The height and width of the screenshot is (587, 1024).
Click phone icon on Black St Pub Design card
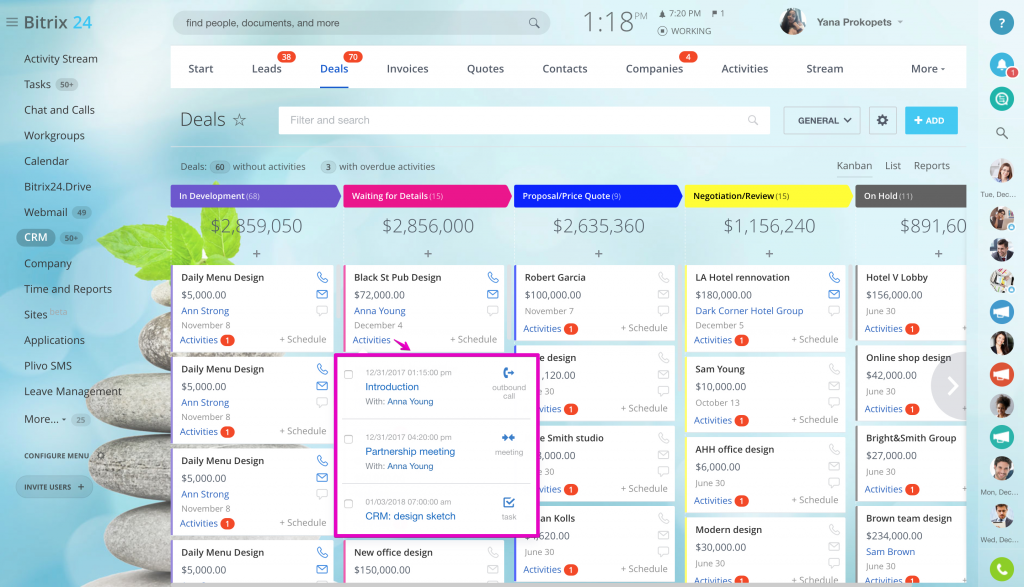492,278
